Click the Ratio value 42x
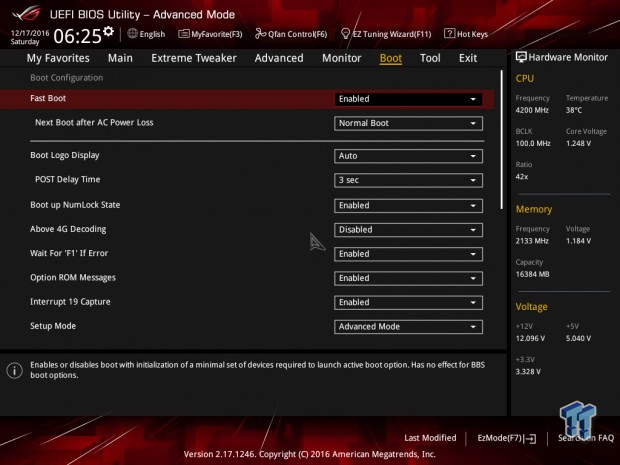The height and width of the screenshot is (465, 620). click(x=522, y=176)
